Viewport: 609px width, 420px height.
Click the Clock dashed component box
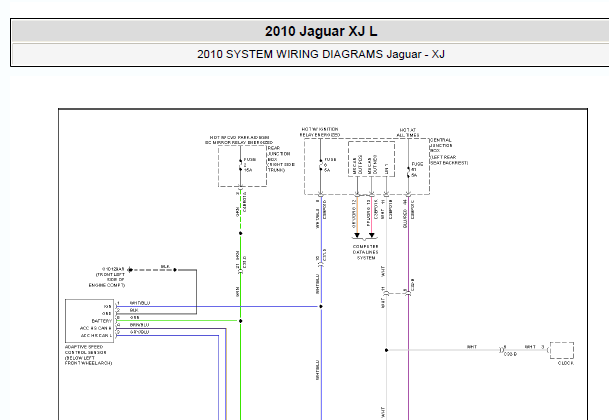click(x=562, y=350)
